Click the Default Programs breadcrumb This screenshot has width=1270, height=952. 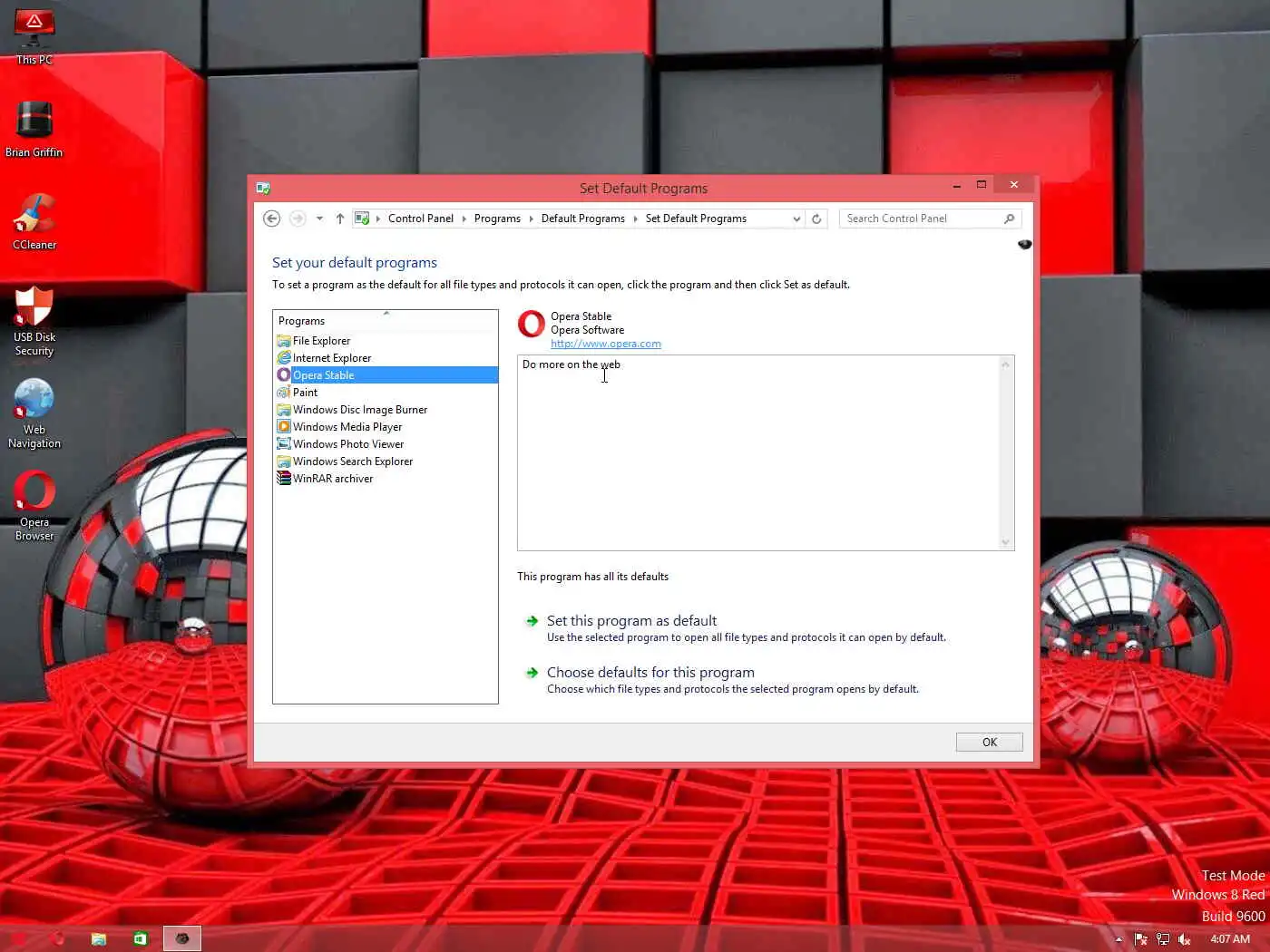(x=583, y=219)
